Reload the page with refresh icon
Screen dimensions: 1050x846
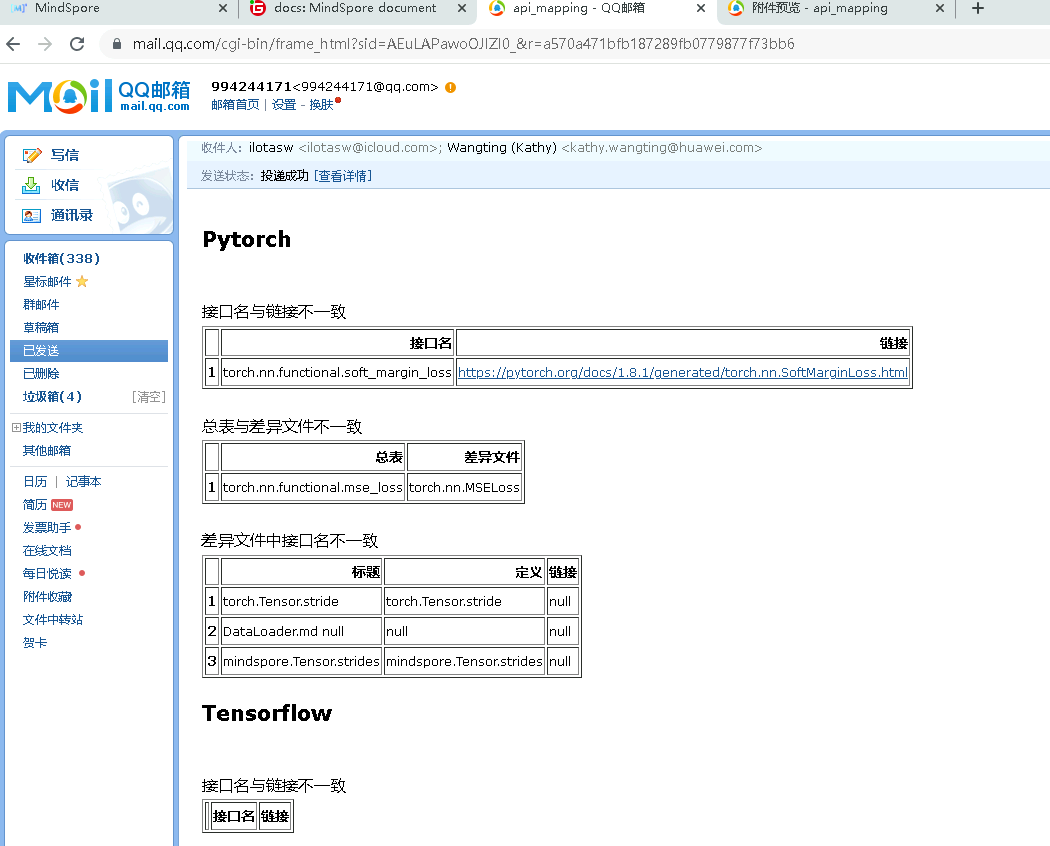77,44
